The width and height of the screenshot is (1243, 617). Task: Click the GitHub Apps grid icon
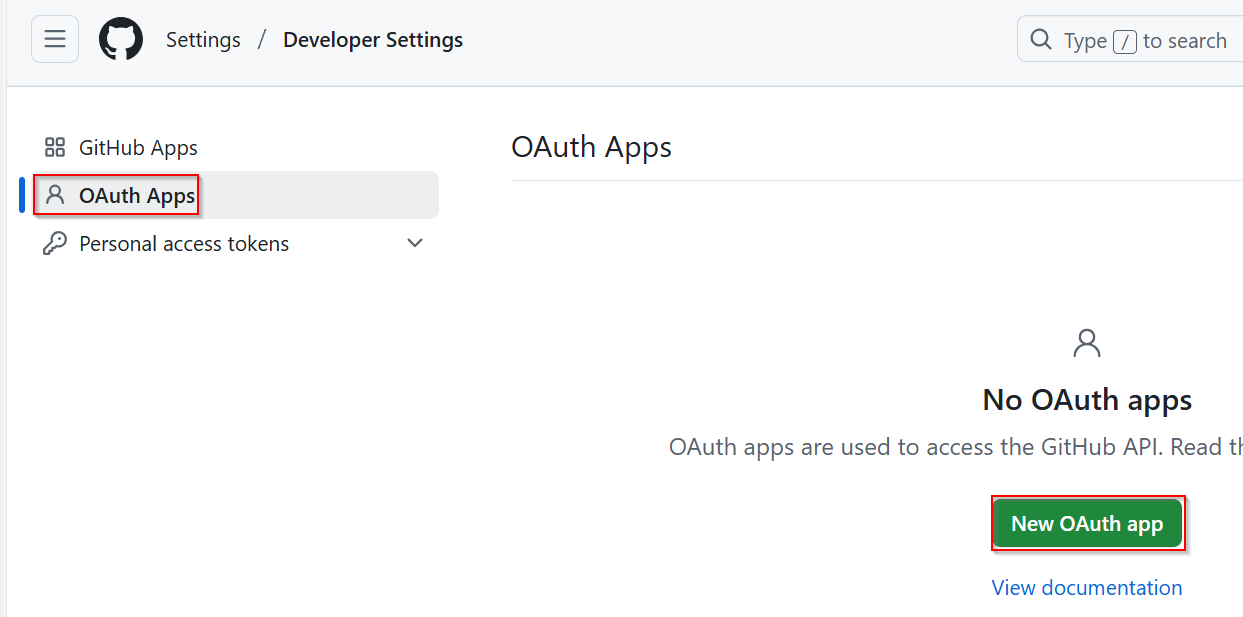click(x=55, y=146)
